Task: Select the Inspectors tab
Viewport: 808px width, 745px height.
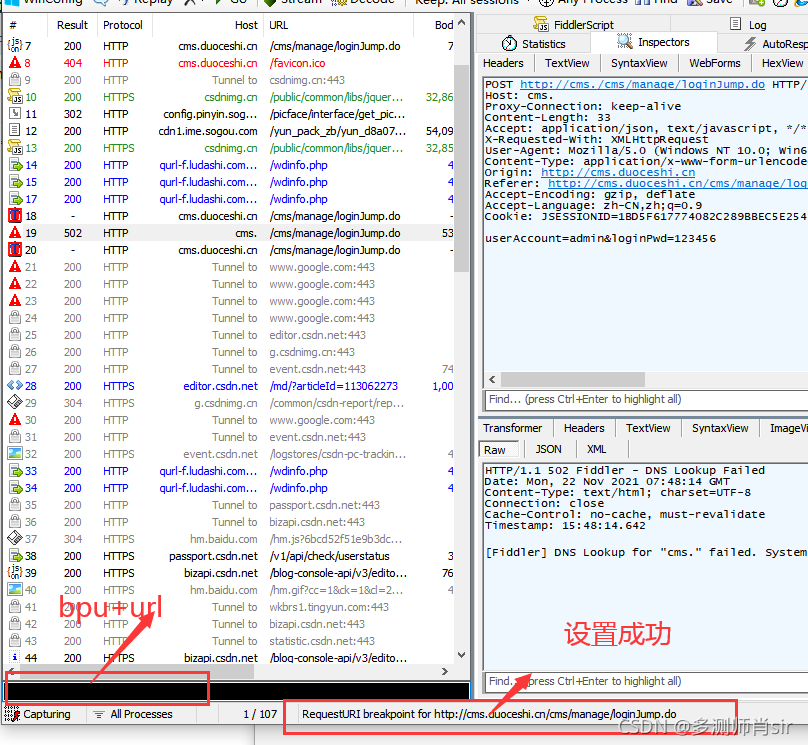Action: (x=653, y=42)
